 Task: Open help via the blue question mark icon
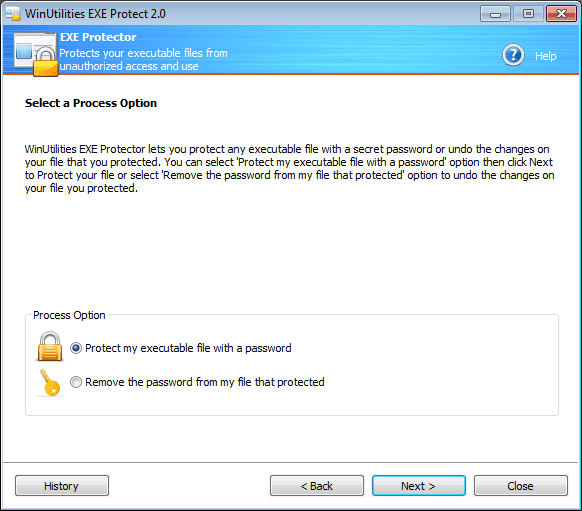click(x=513, y=55)
